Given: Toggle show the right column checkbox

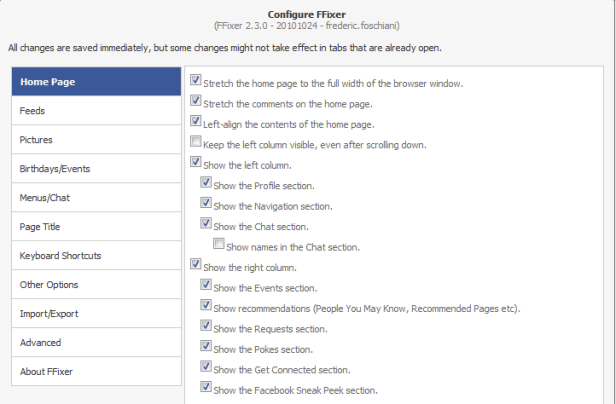Looking at the screenshot, I should point(196,266).
